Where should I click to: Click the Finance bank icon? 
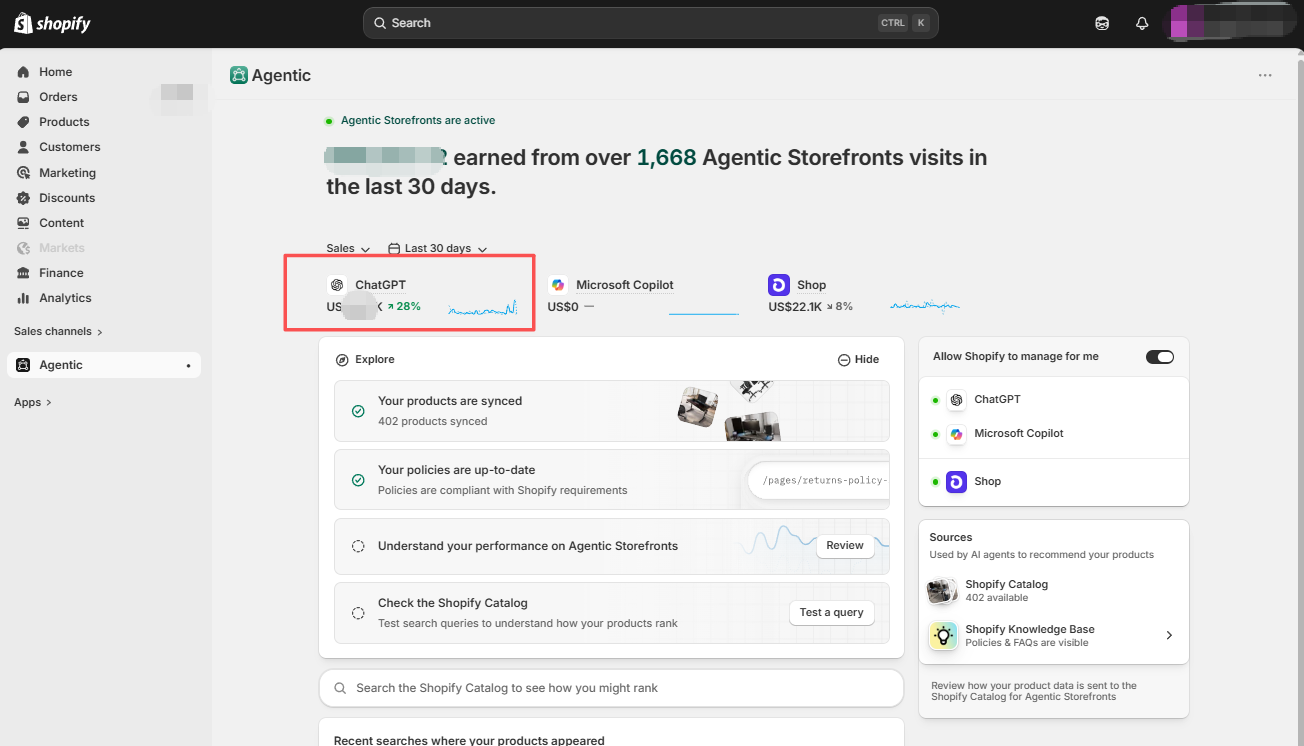(x=23, y=273)
